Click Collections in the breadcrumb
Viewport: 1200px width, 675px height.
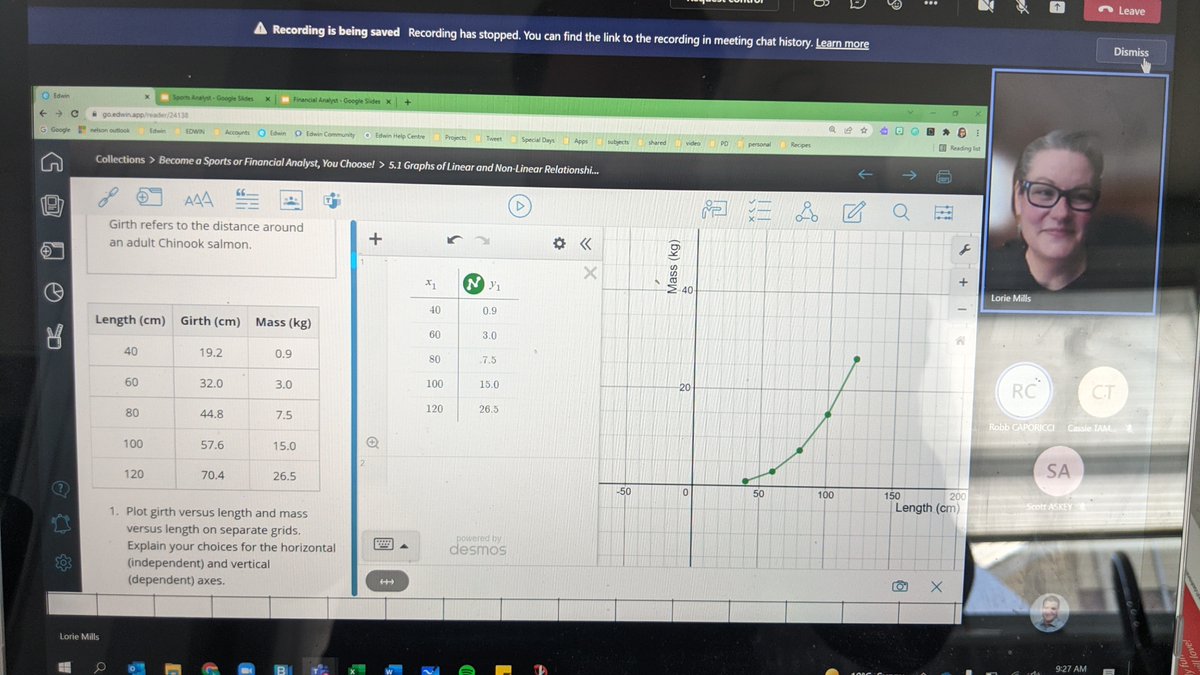pyautogui.click(x=119, y=160)
